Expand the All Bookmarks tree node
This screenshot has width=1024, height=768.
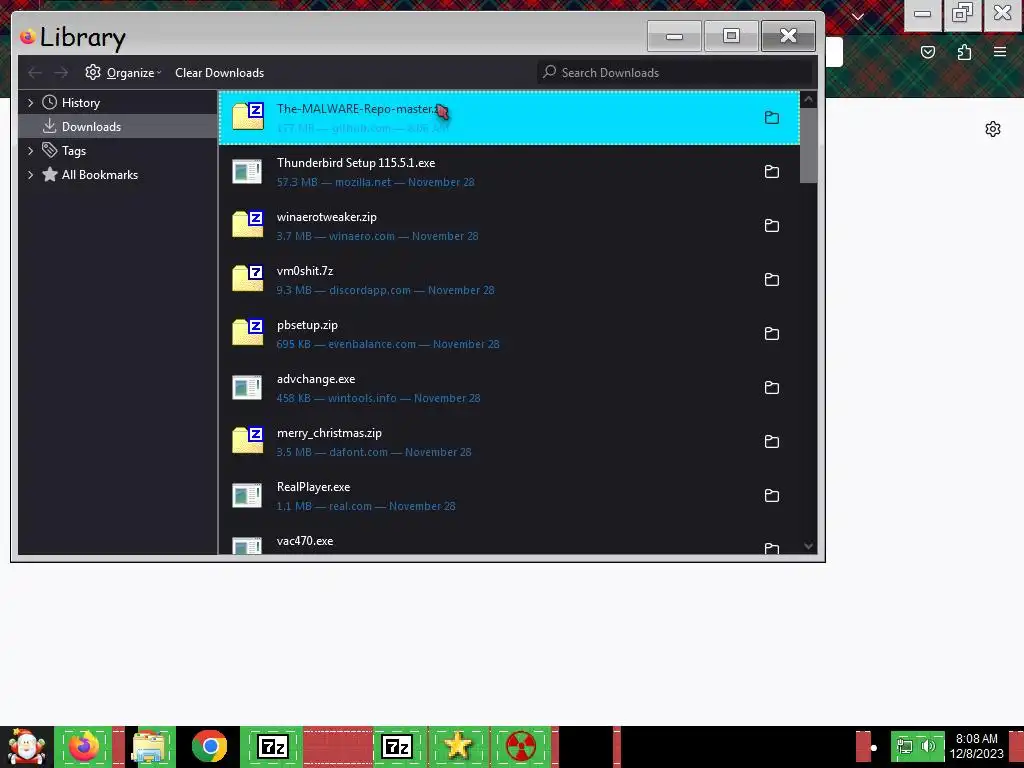[30, 174]
